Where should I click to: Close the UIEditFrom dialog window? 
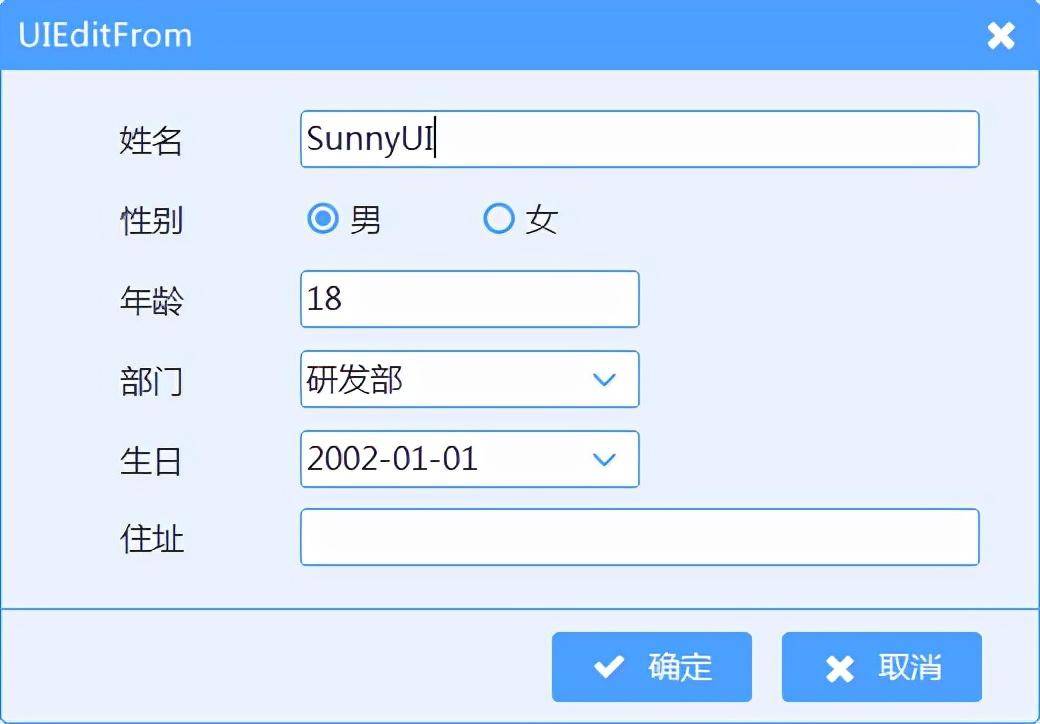[1001, 36]
